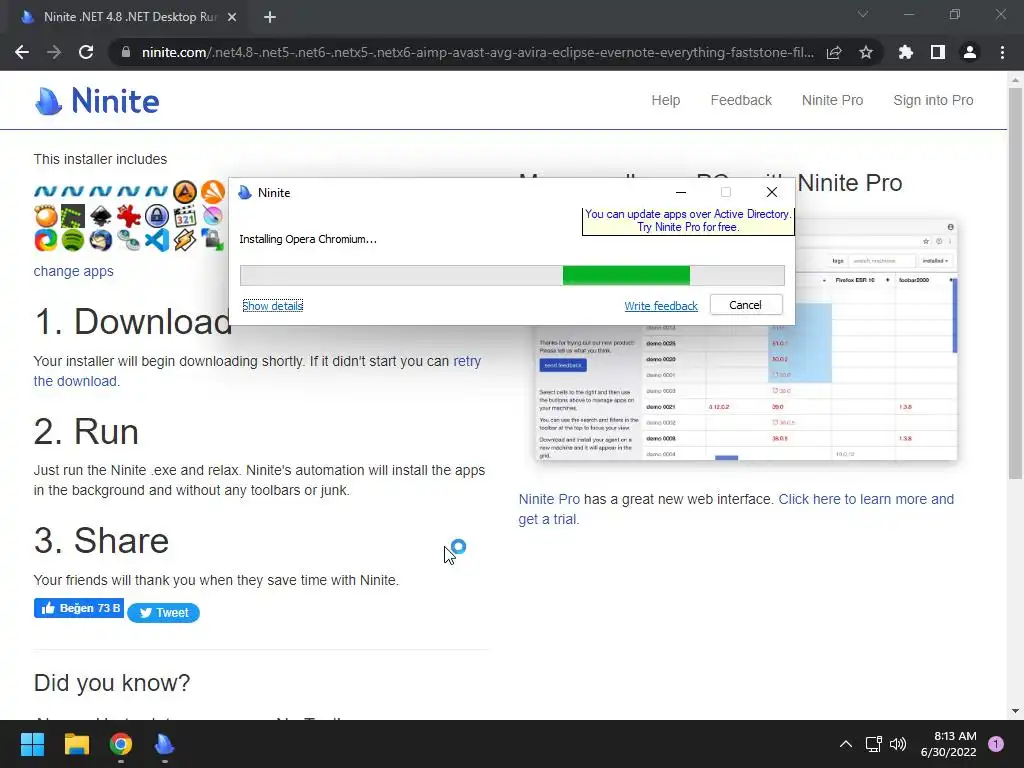Click Write feedback in installer dialog
1024x768 pixels.
click(661, 306)
